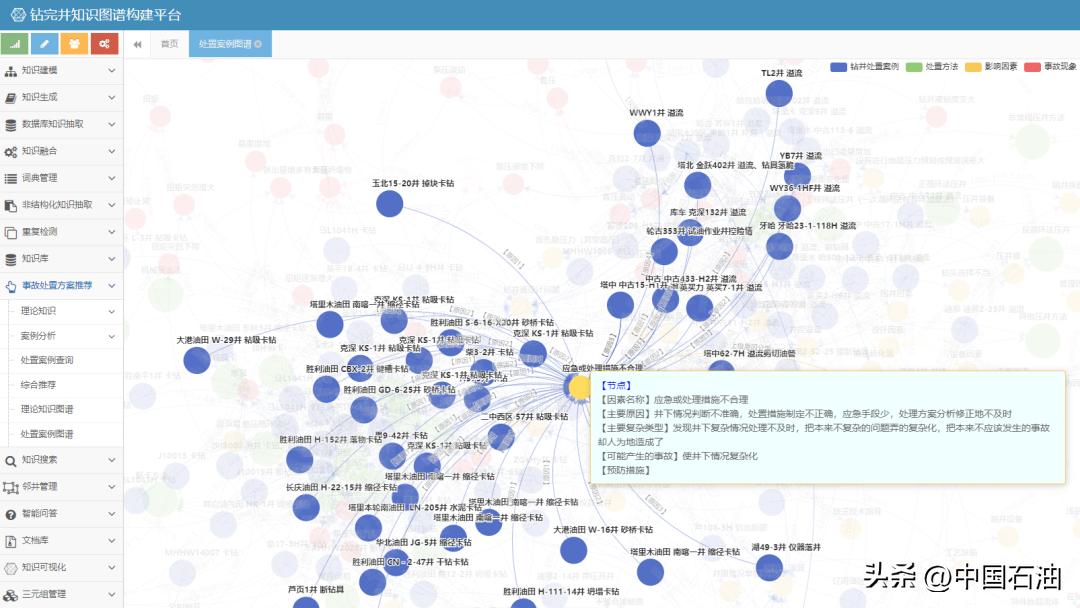Viewport: 1080px width, 608px height.
Task: Click the red gears settings toolbar button
Action: 104,43
